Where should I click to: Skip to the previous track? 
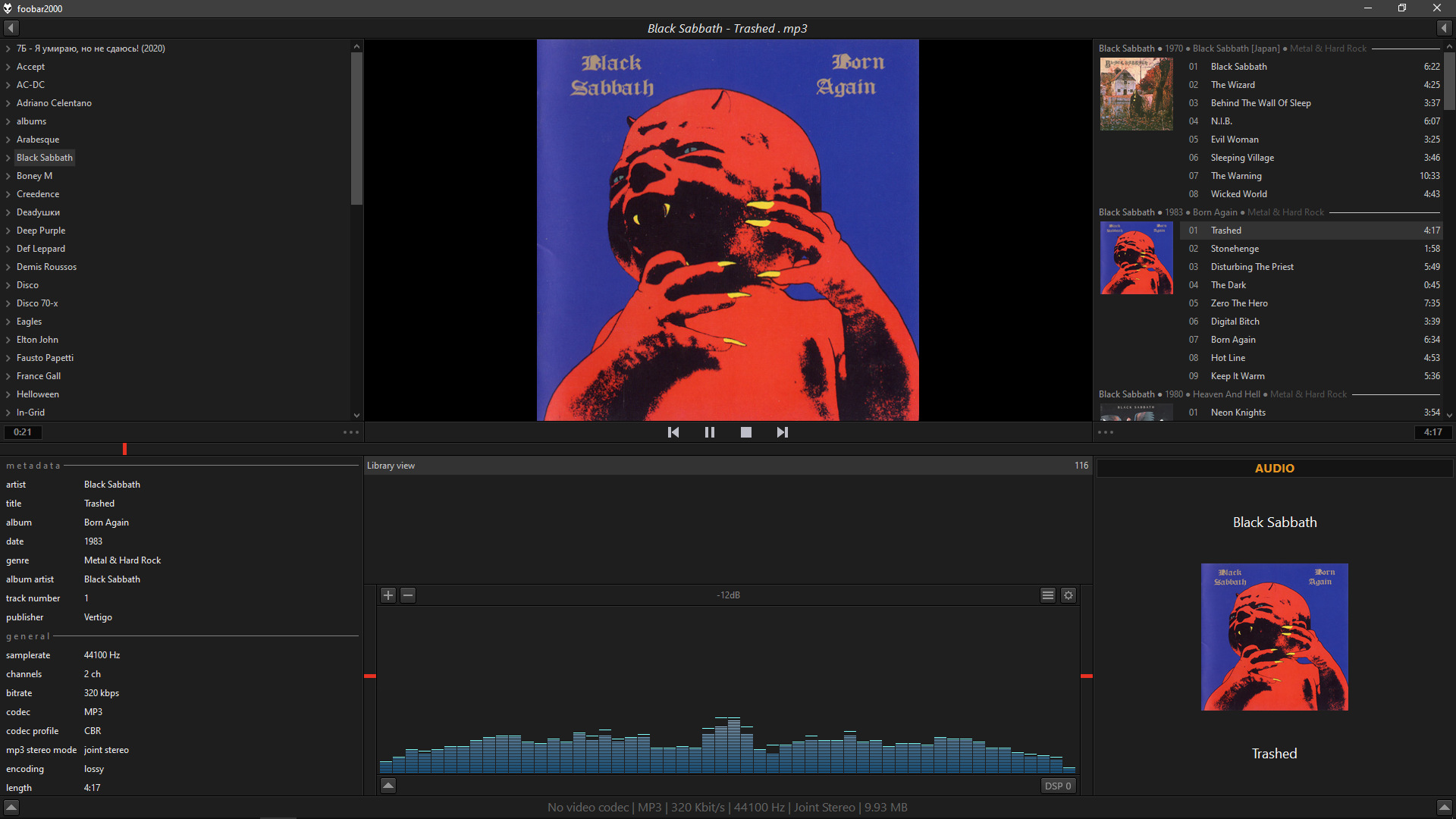click(673, 432)
